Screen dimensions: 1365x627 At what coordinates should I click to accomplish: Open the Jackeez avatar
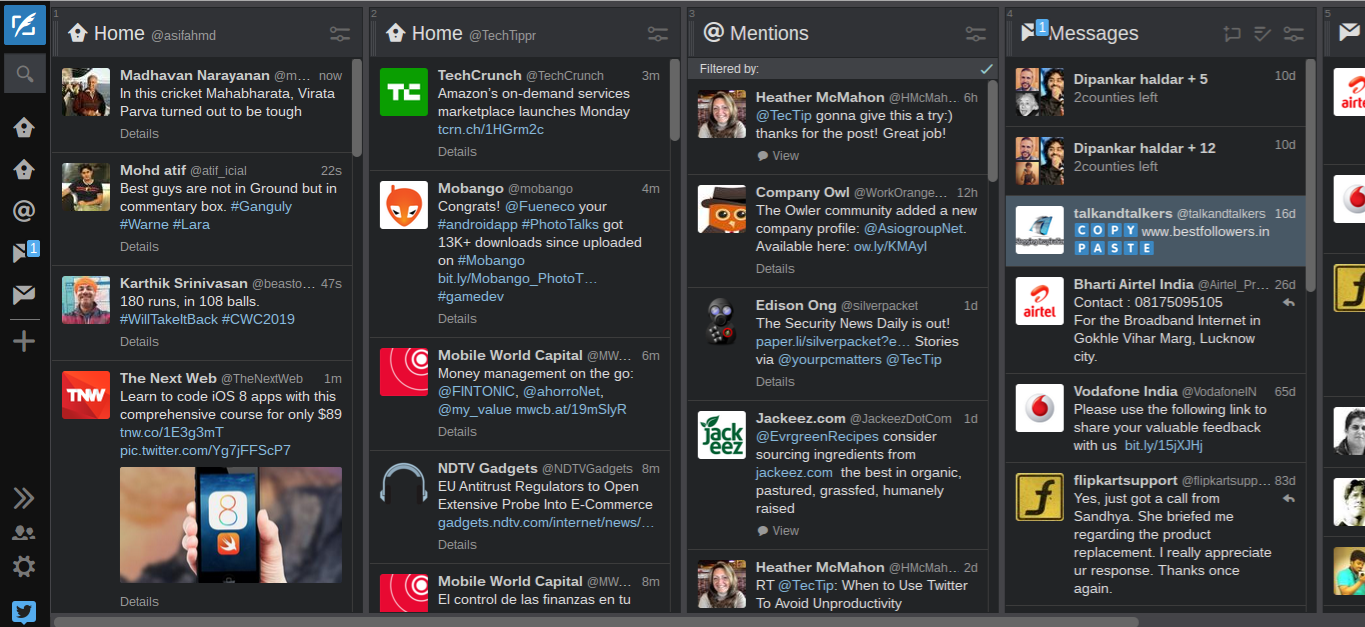pos(722,435)
